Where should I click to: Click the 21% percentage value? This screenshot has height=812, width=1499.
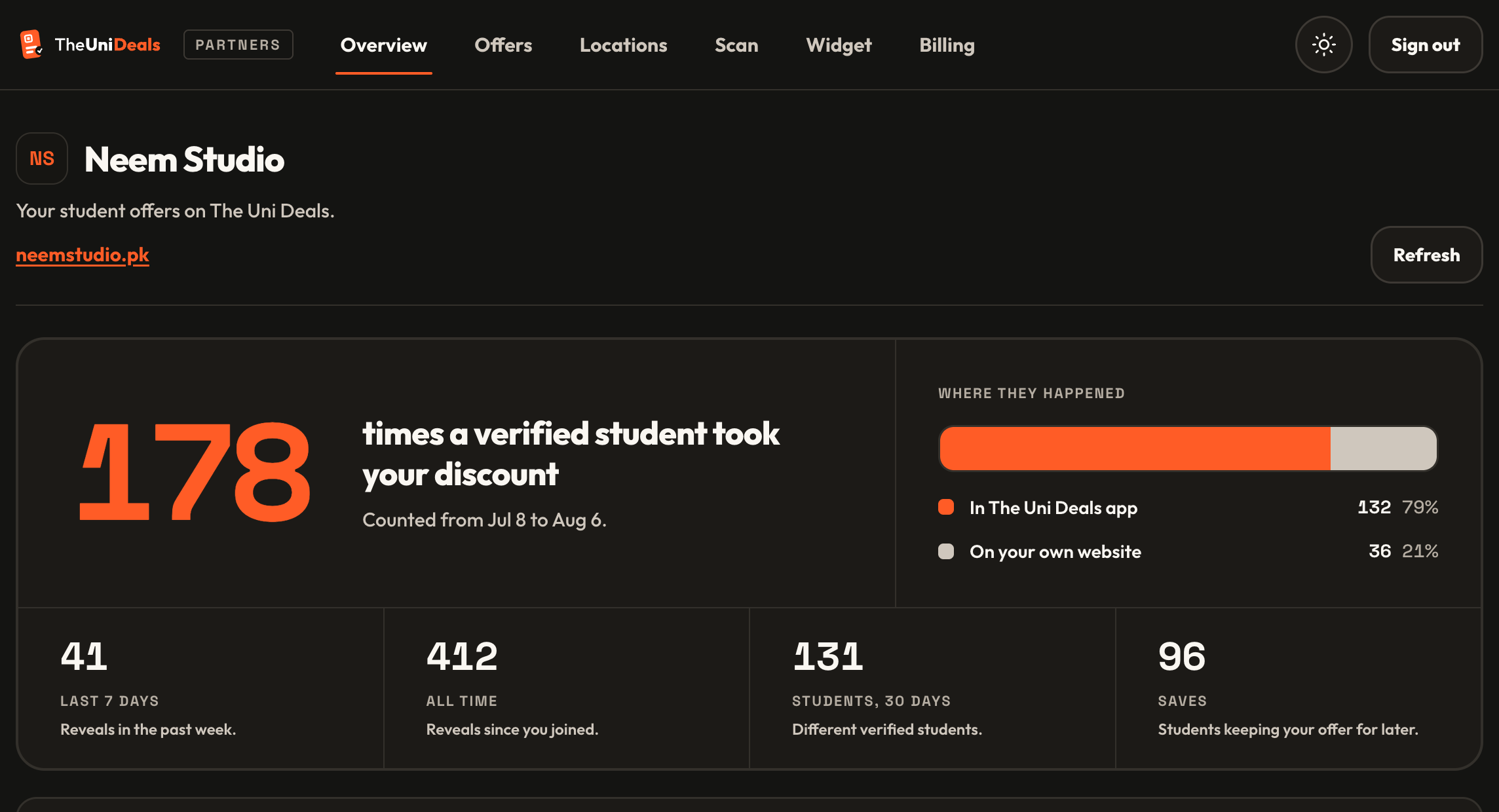1420,551
